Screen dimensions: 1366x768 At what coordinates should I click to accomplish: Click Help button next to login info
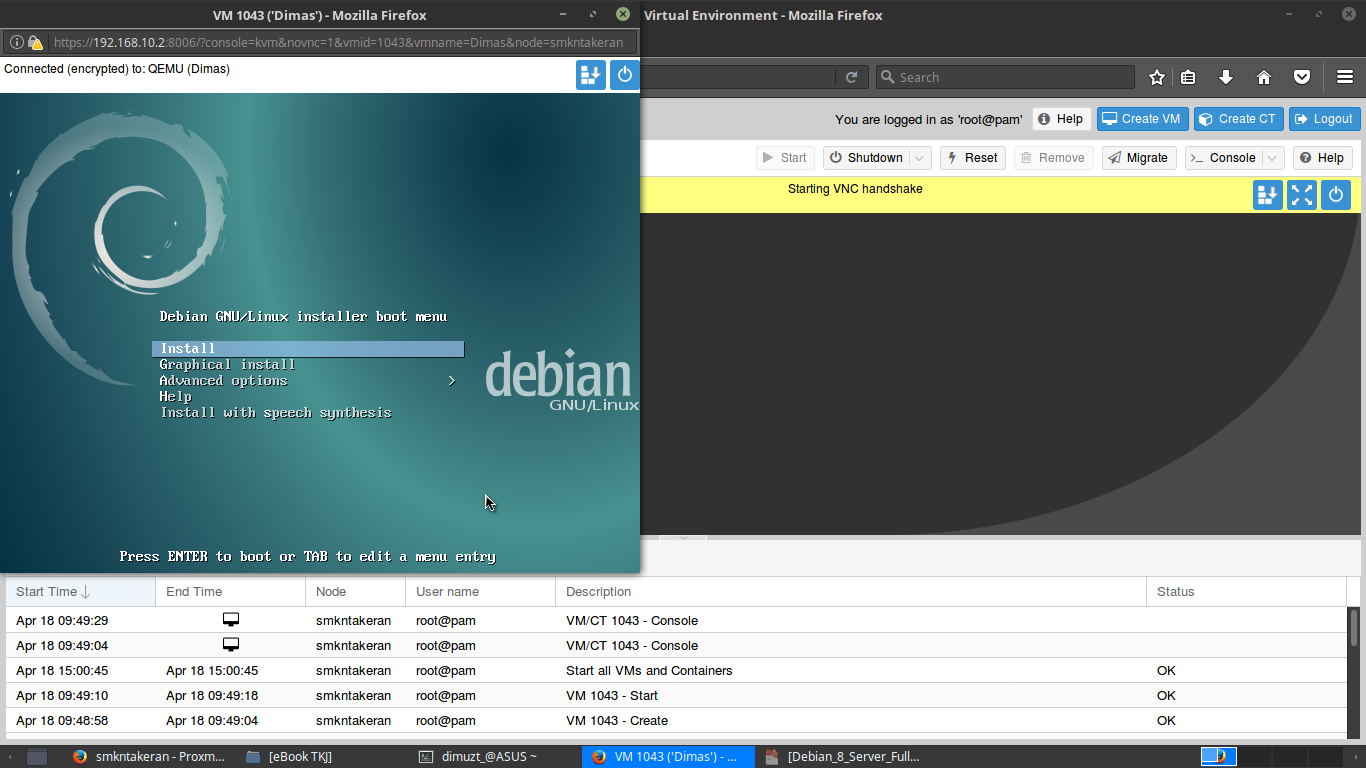click(x=1060, y=119)
